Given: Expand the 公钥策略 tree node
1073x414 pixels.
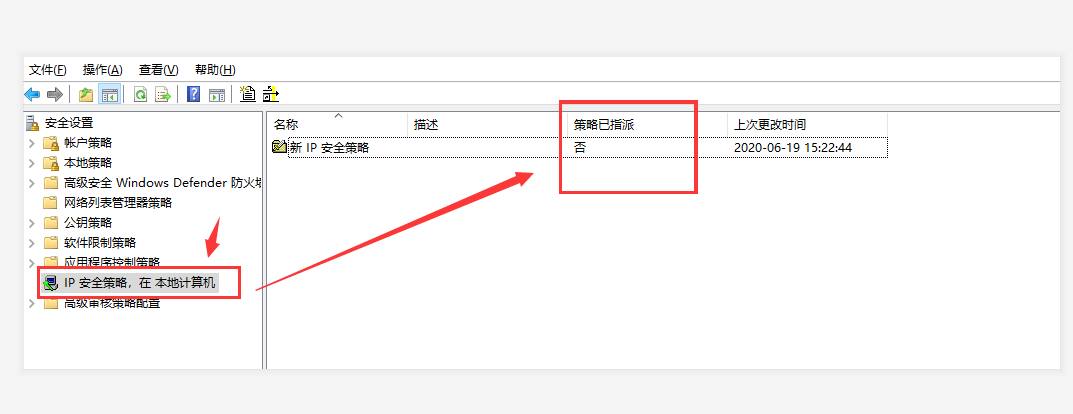Looking at the screenshot, I should click(x=32, y=223).
